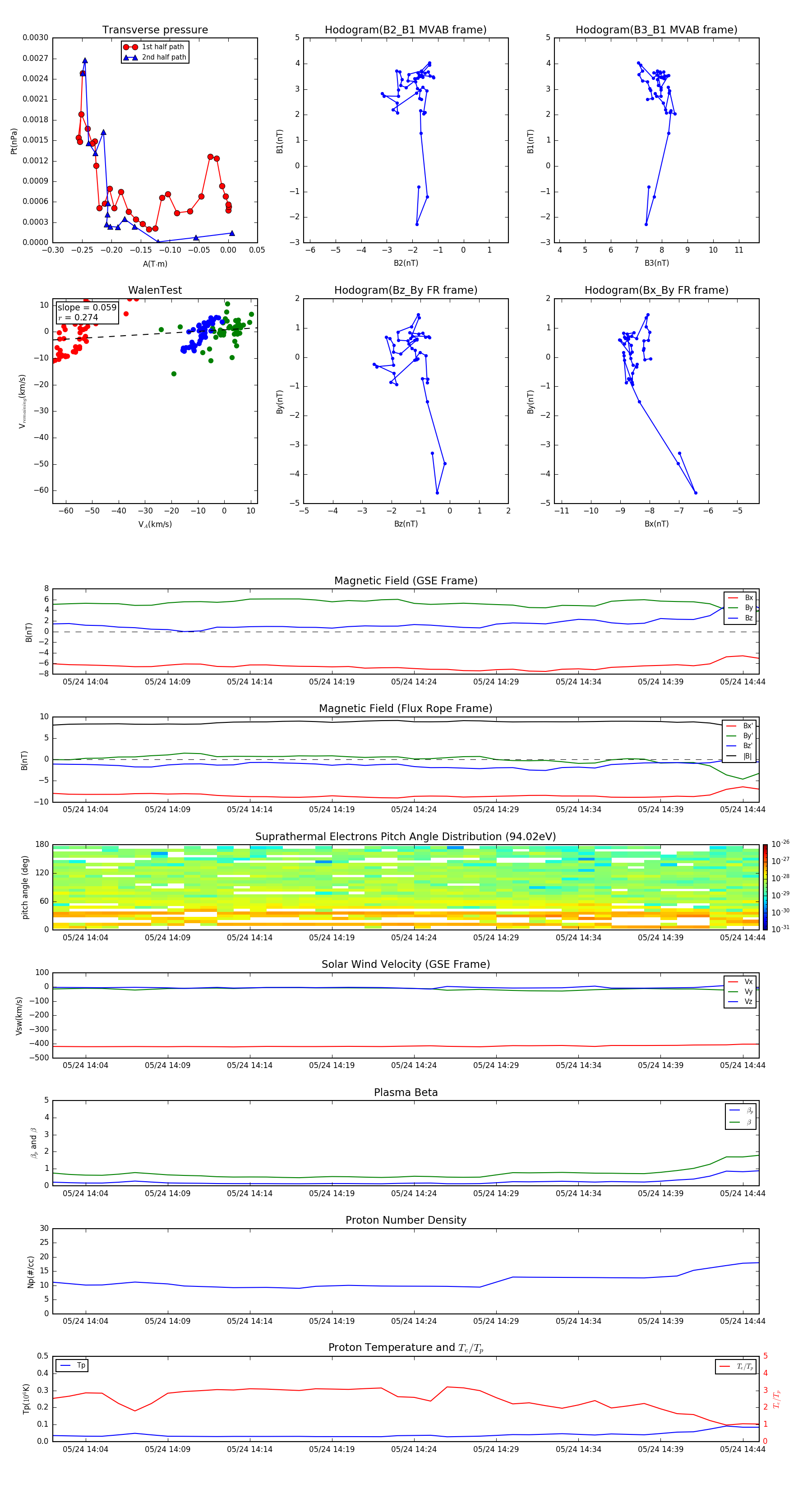Click the 'slope = 0.059' annotation
The height and width of the screenshot is (1489, 812).
[87, 308]
